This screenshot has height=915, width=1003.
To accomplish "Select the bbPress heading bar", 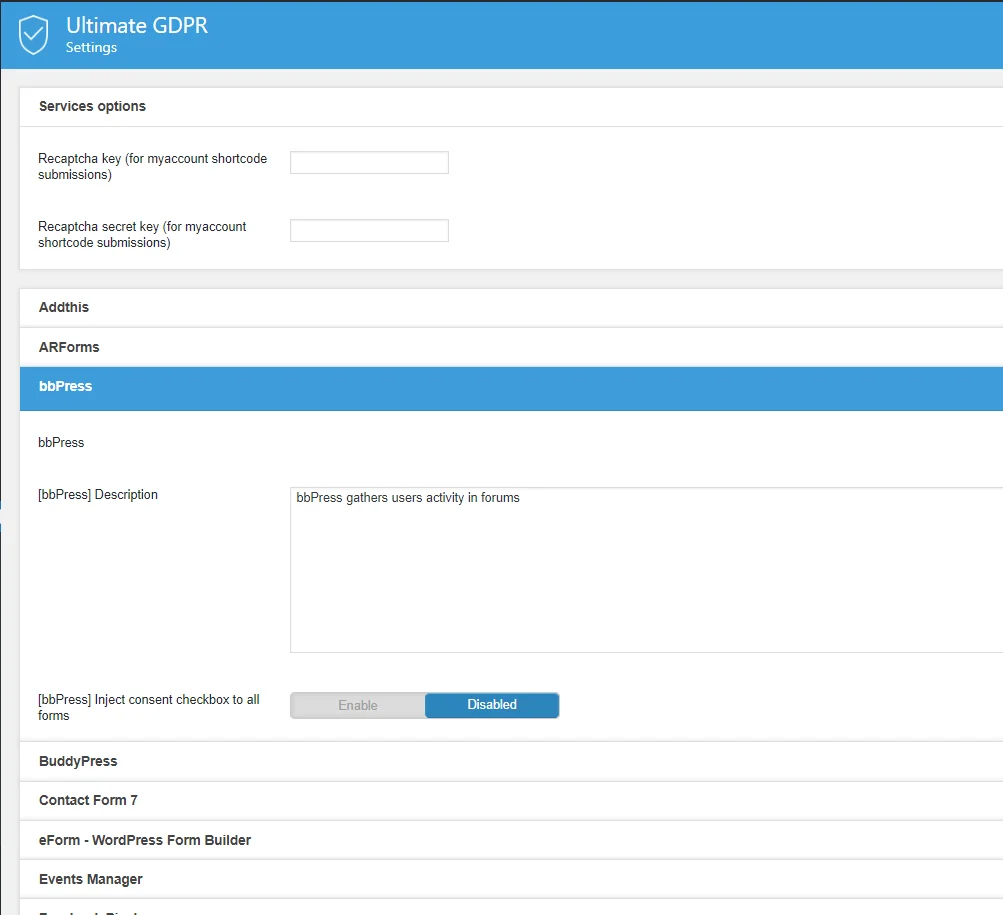I will (x=65, y=386).
